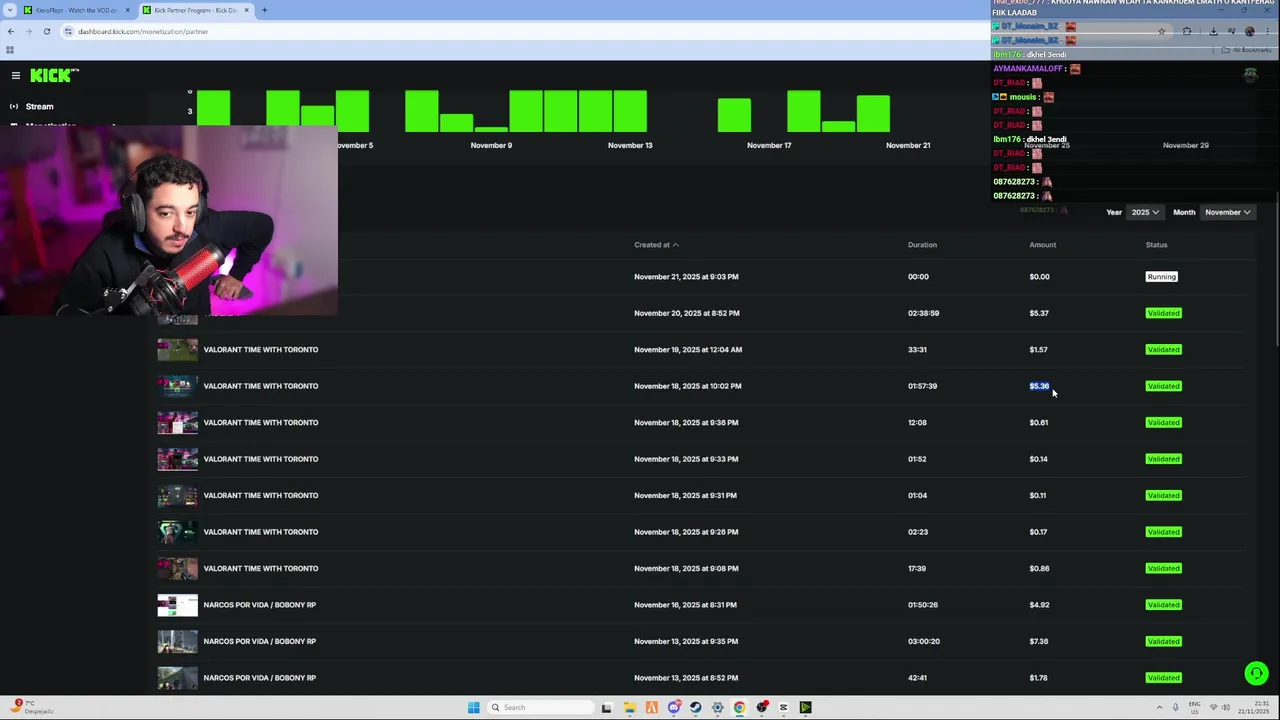
Task: Open the Chrome three-dot menu
Action: 1268,31
